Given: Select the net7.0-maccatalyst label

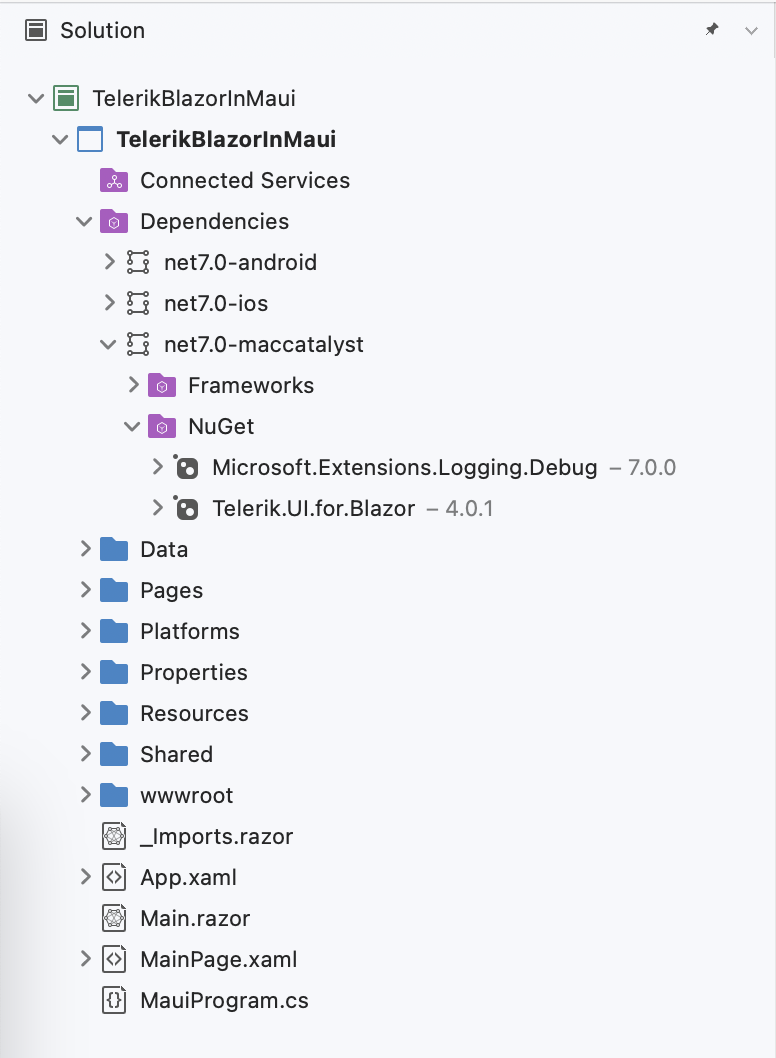Looking at the screenshot, I should (264, 345).
